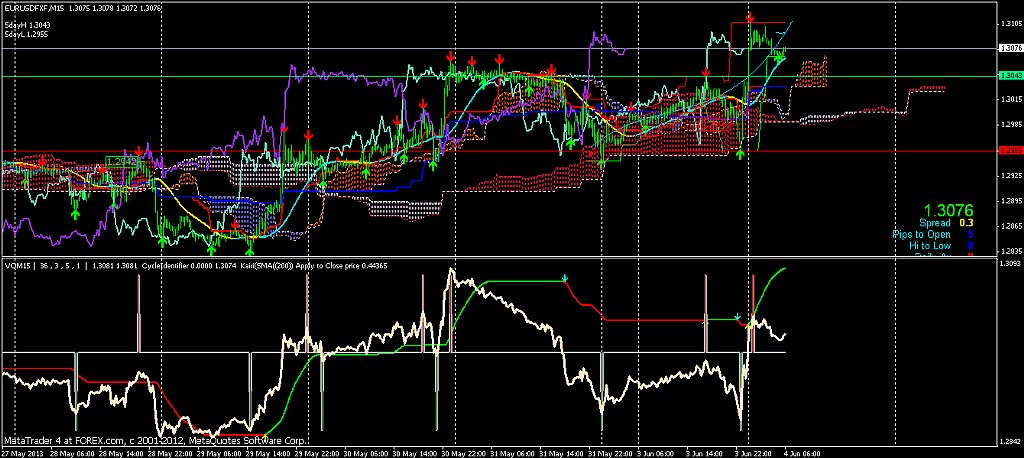Click the yellow 0.3 spread value
This screenshot has height=458, width=1024.
tap(966, 223)
